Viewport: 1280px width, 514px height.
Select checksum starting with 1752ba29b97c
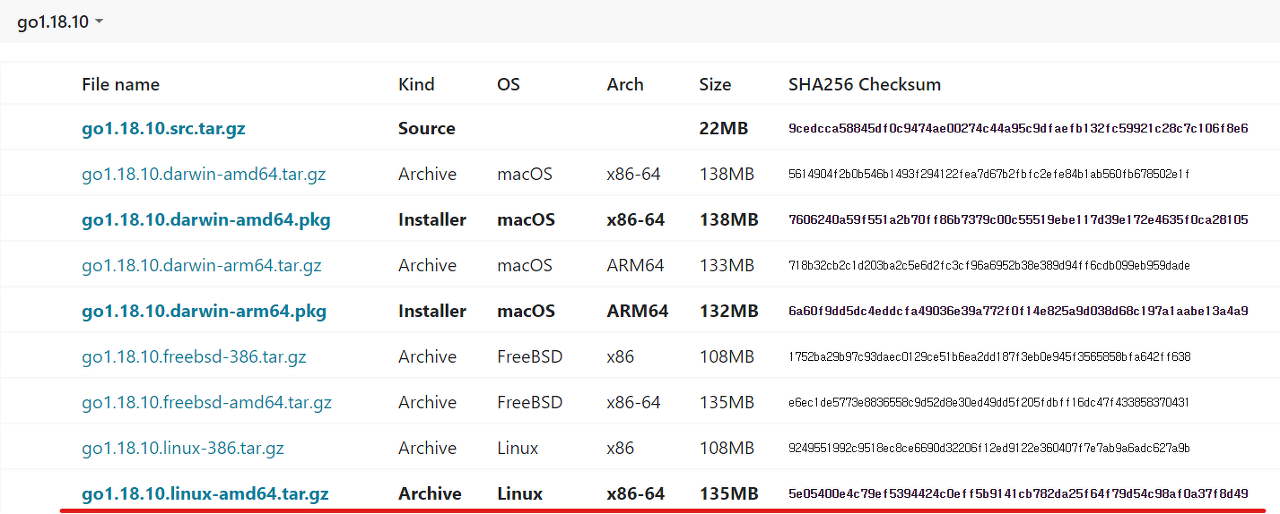(x=989, y=356)
